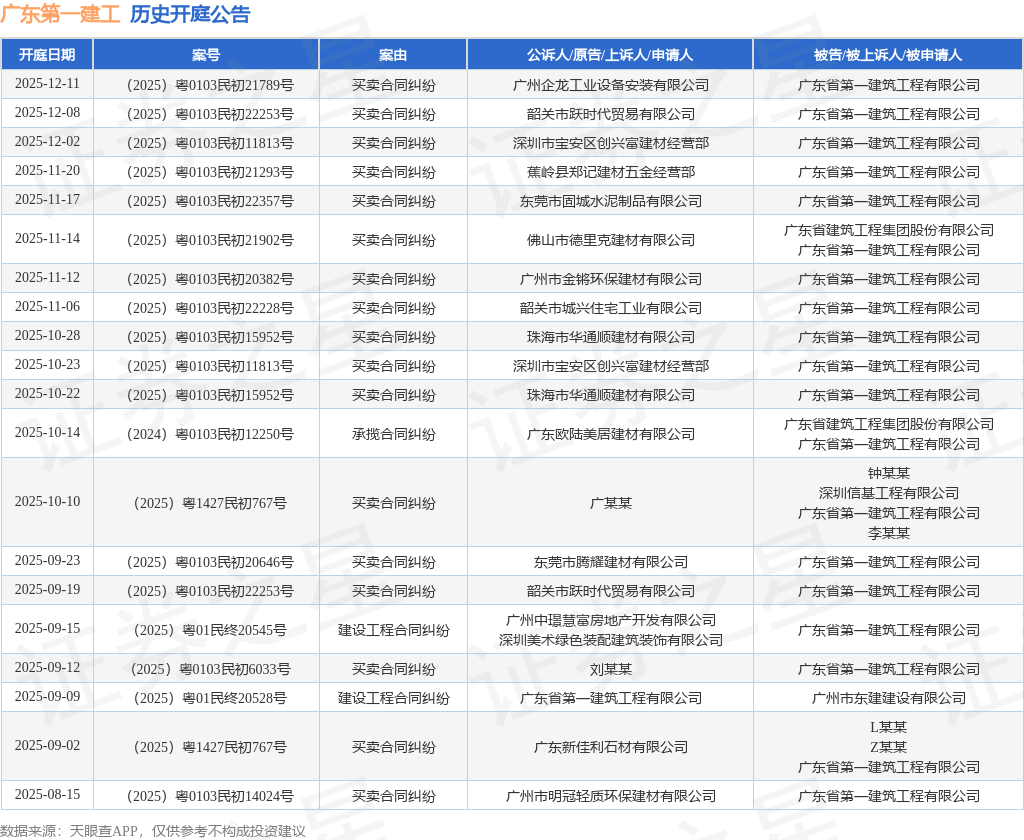Select case number 粤01民终20545号
This screenshot has width=1024, height=840.
tap(234, 630)
